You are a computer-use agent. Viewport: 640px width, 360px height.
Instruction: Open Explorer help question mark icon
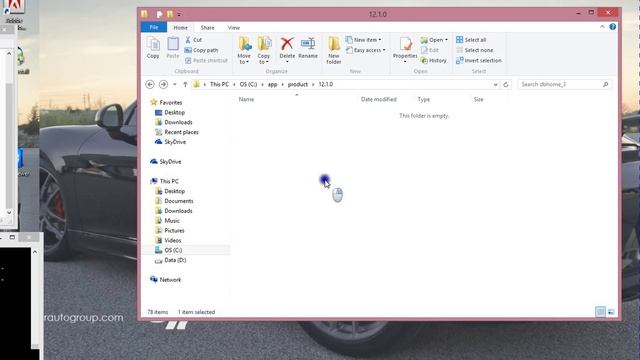coord(612,27)
